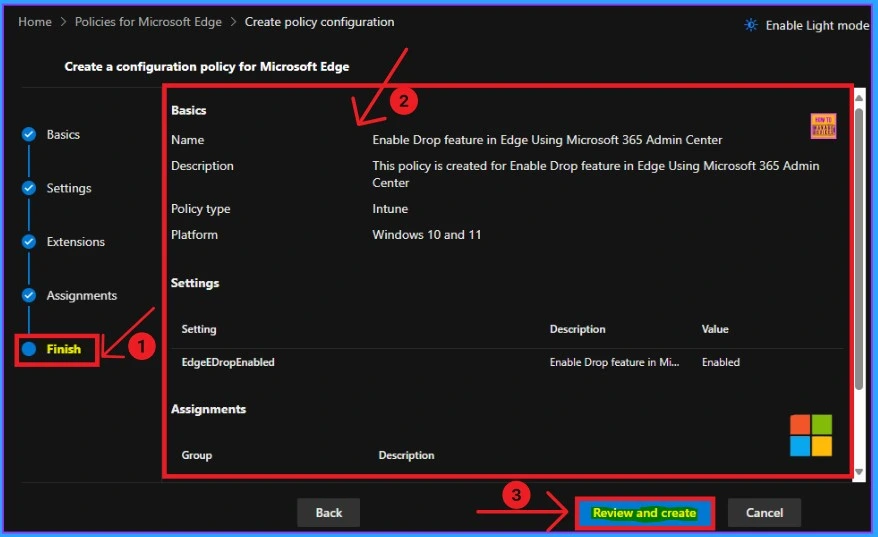Click the Group column header
Screen dimensions: 878x537
197,455
